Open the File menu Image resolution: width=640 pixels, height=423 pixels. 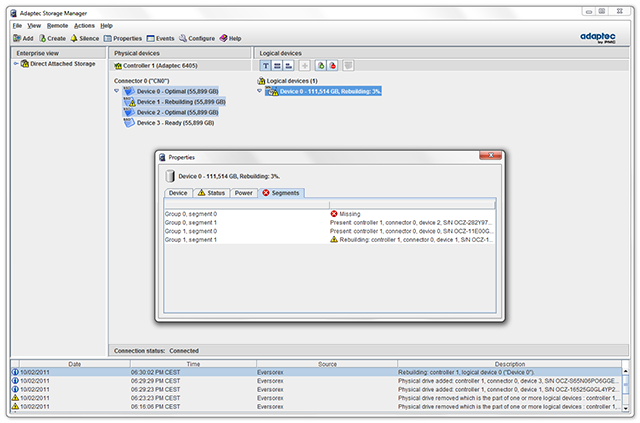click(17, 26)
